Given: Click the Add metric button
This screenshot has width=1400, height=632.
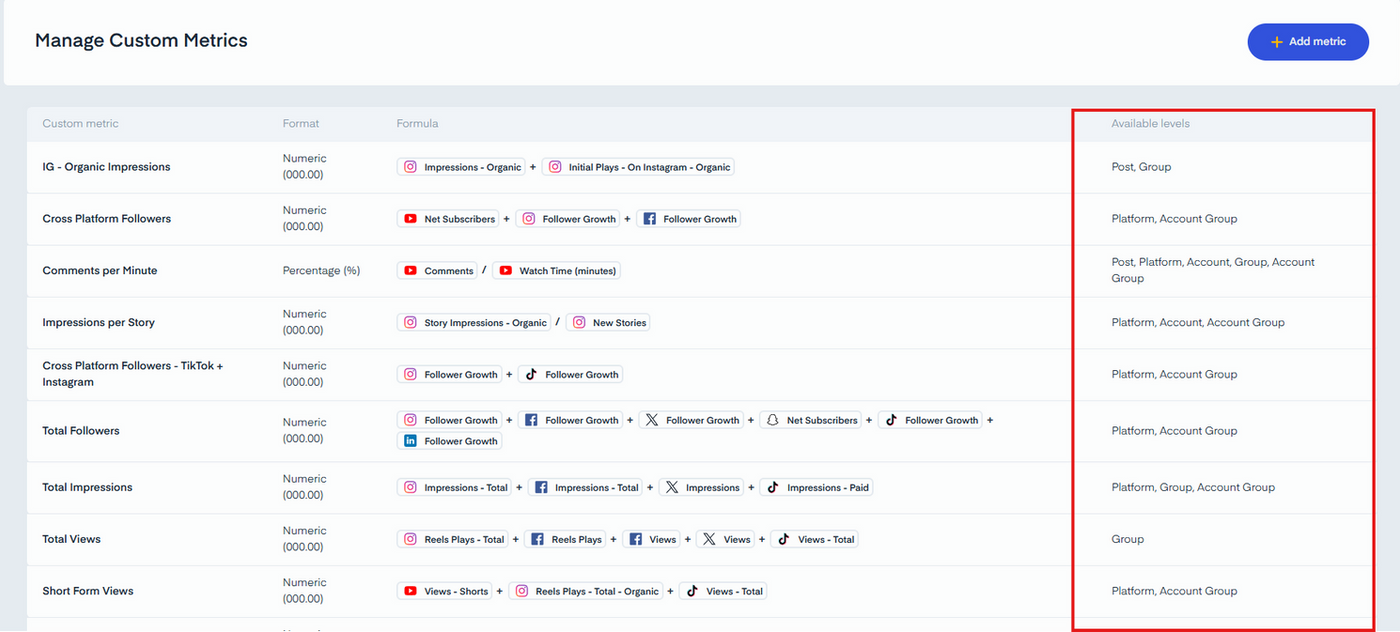Looking at the screenshot, I should tap(1308, 42).
